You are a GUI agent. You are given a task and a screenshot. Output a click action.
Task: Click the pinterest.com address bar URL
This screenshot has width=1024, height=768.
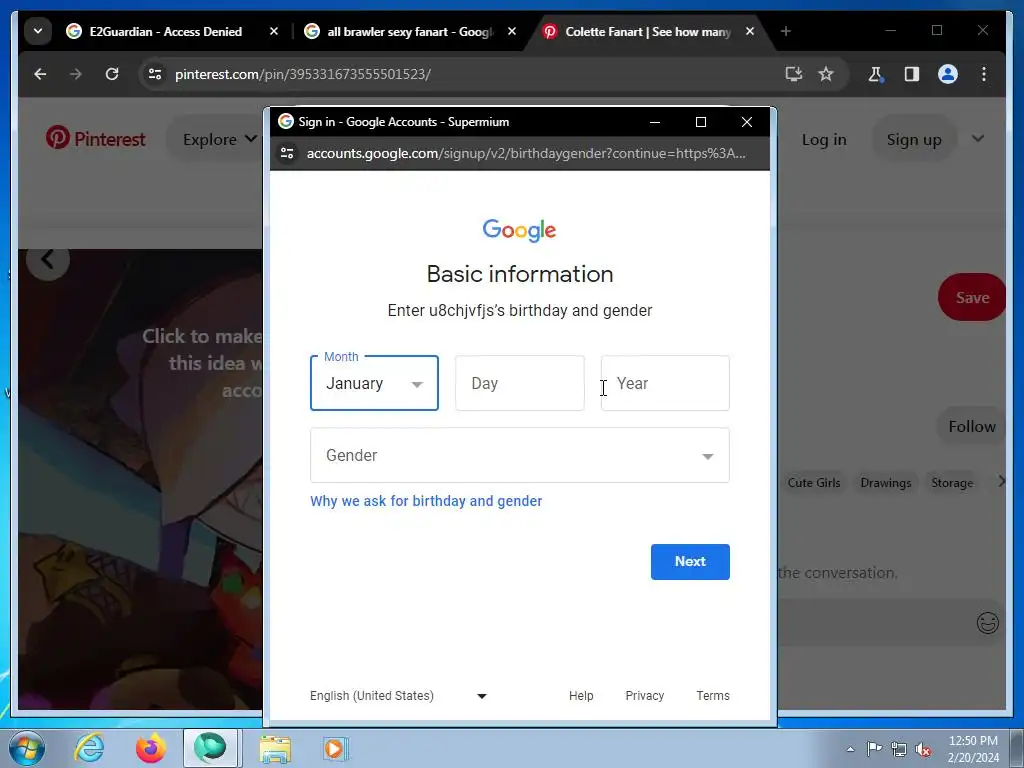[302, 74]
